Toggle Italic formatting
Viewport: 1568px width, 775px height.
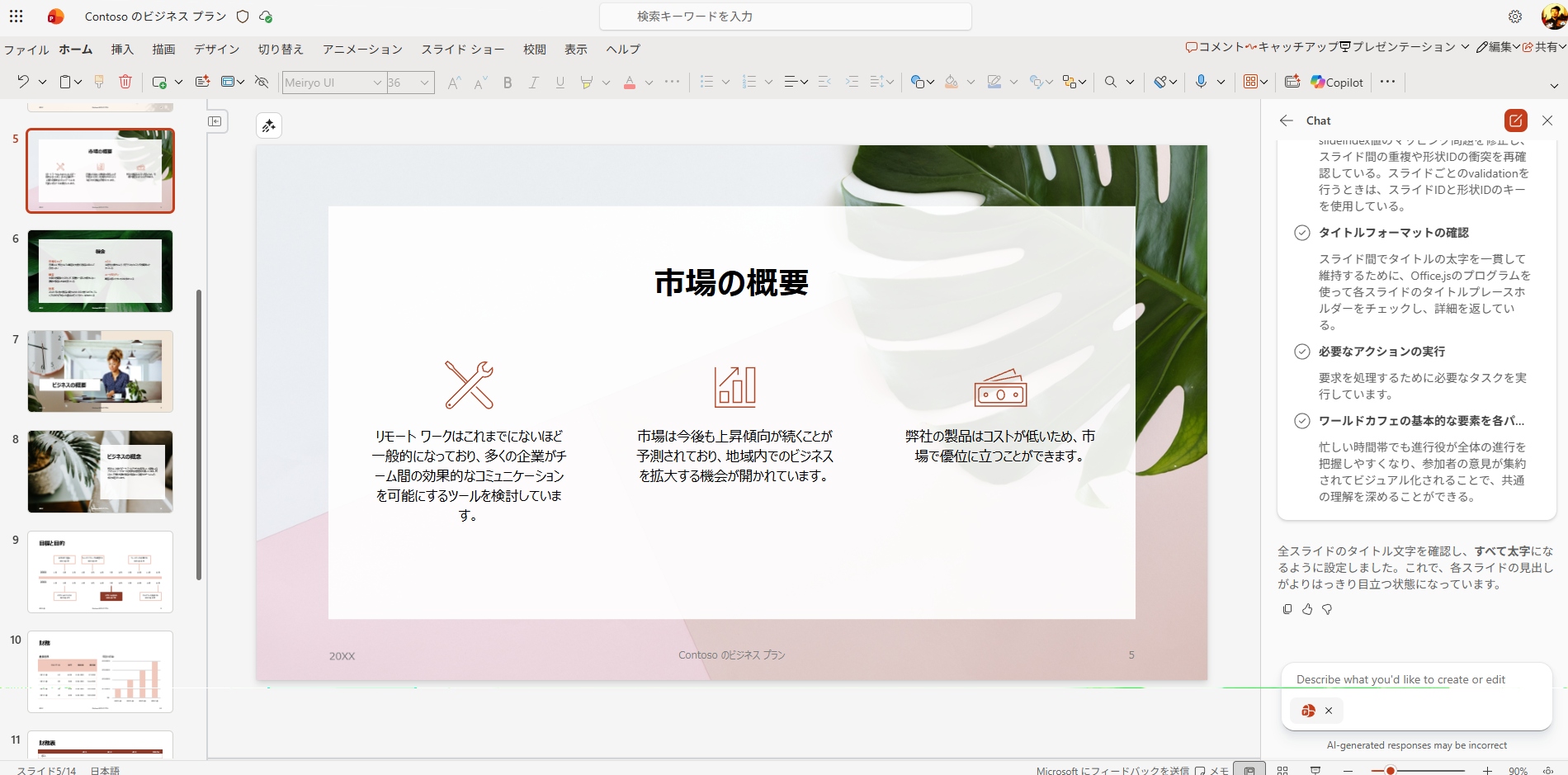[x=534, y=82]
